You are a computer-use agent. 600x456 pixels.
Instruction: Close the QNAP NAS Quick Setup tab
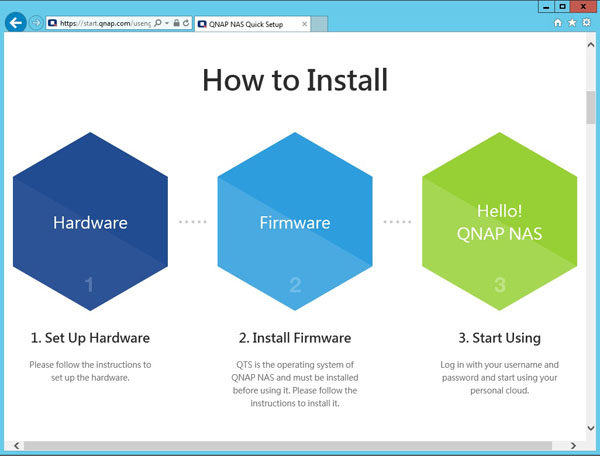tap(305, 24)
